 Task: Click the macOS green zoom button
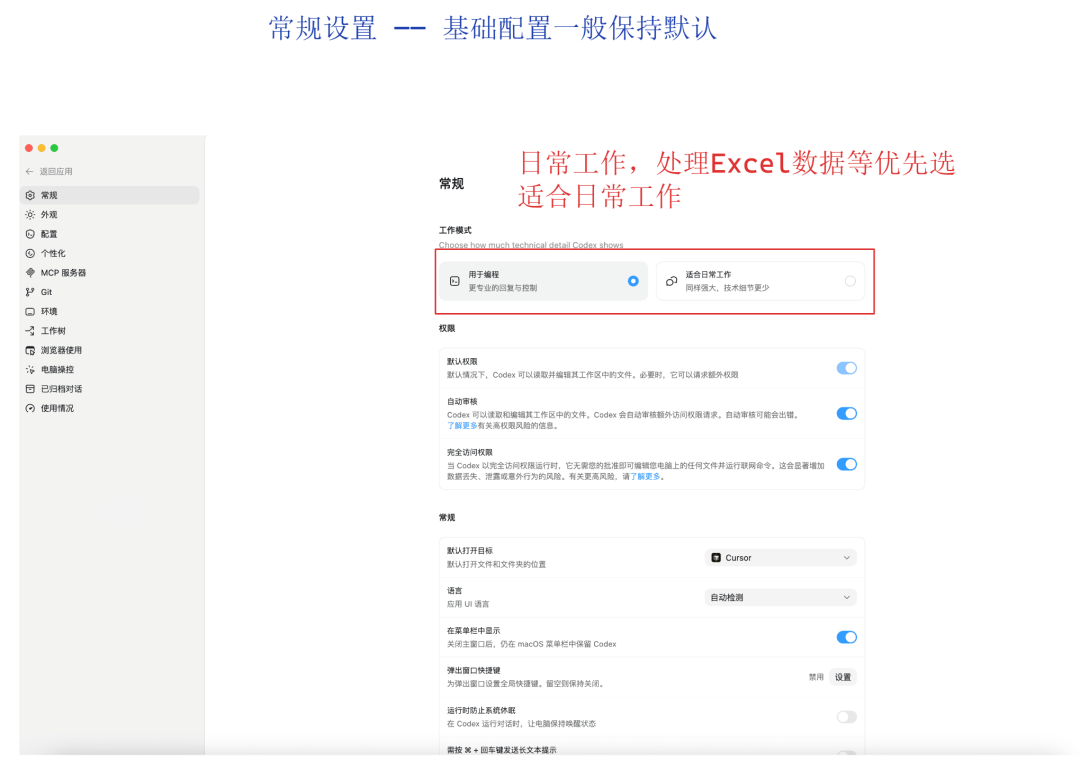(x=54, y=148)
